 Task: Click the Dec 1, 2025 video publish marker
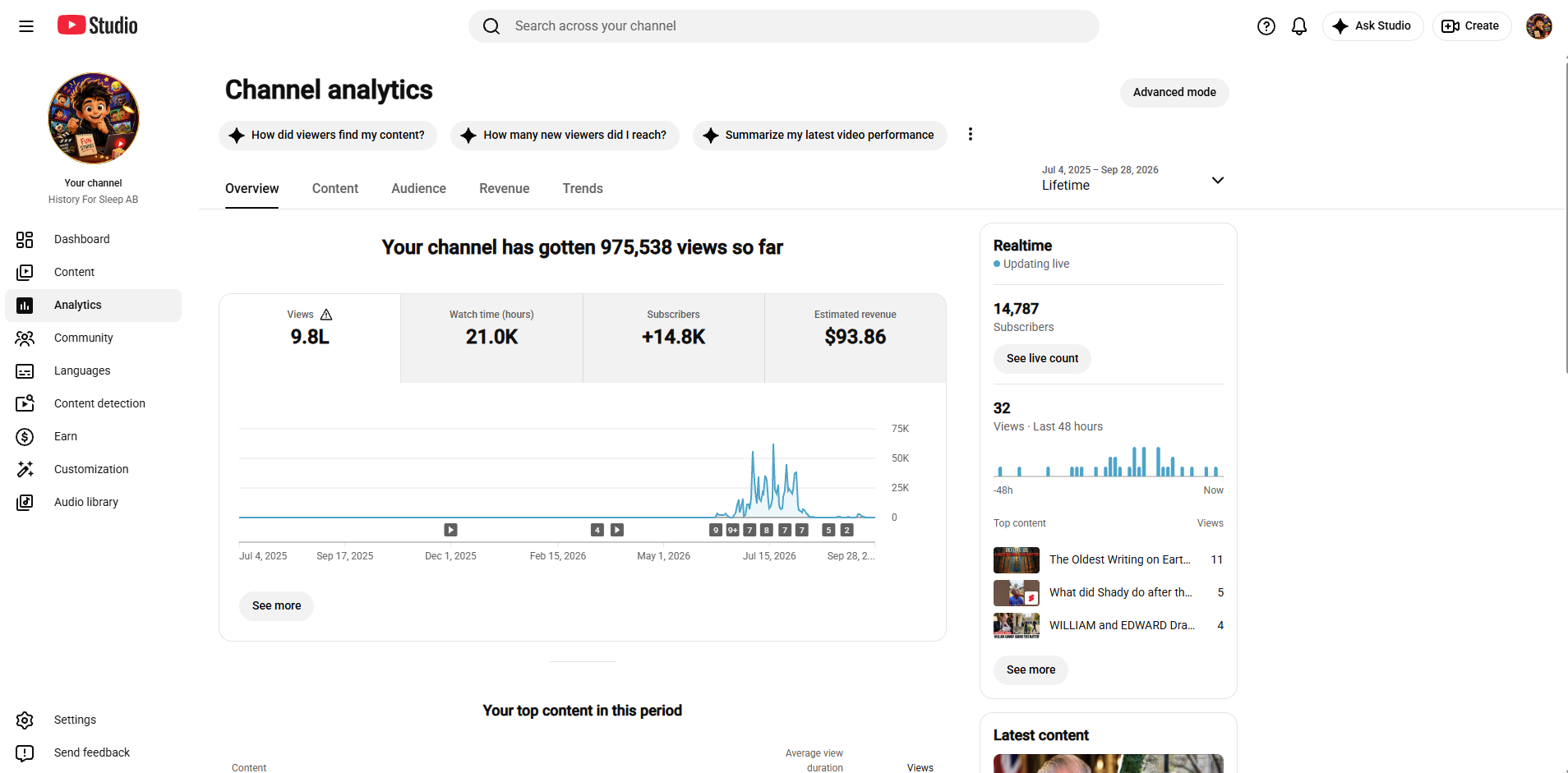click(x=450, y=530)
